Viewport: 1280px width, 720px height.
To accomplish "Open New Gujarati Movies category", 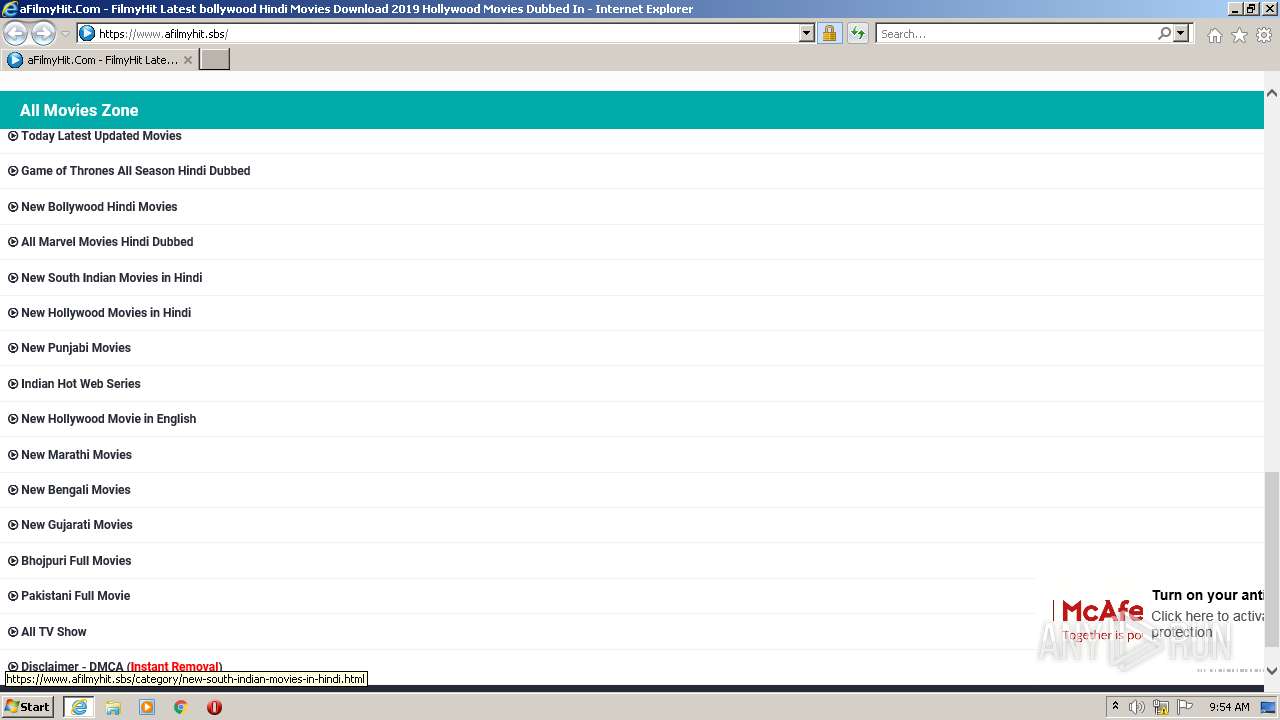I will click(77, 525).
